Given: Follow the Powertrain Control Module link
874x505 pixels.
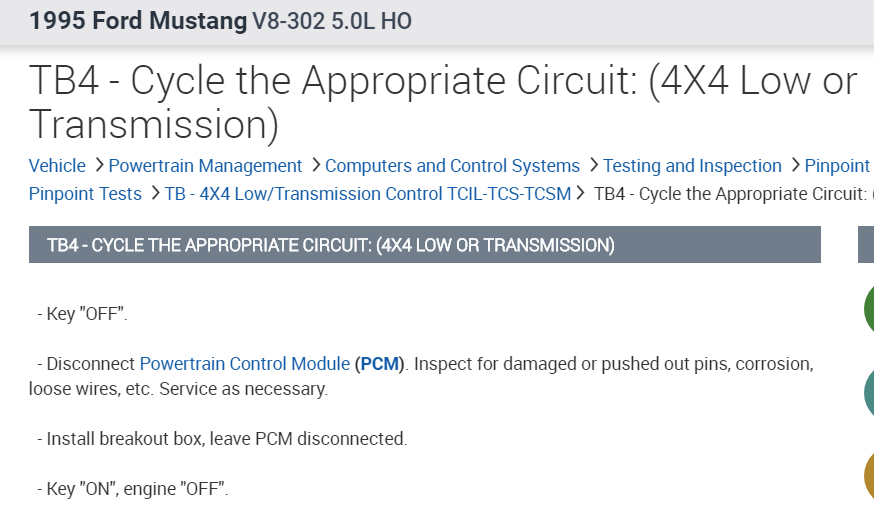Looking at the screenshot, I should tap(244, 364).
